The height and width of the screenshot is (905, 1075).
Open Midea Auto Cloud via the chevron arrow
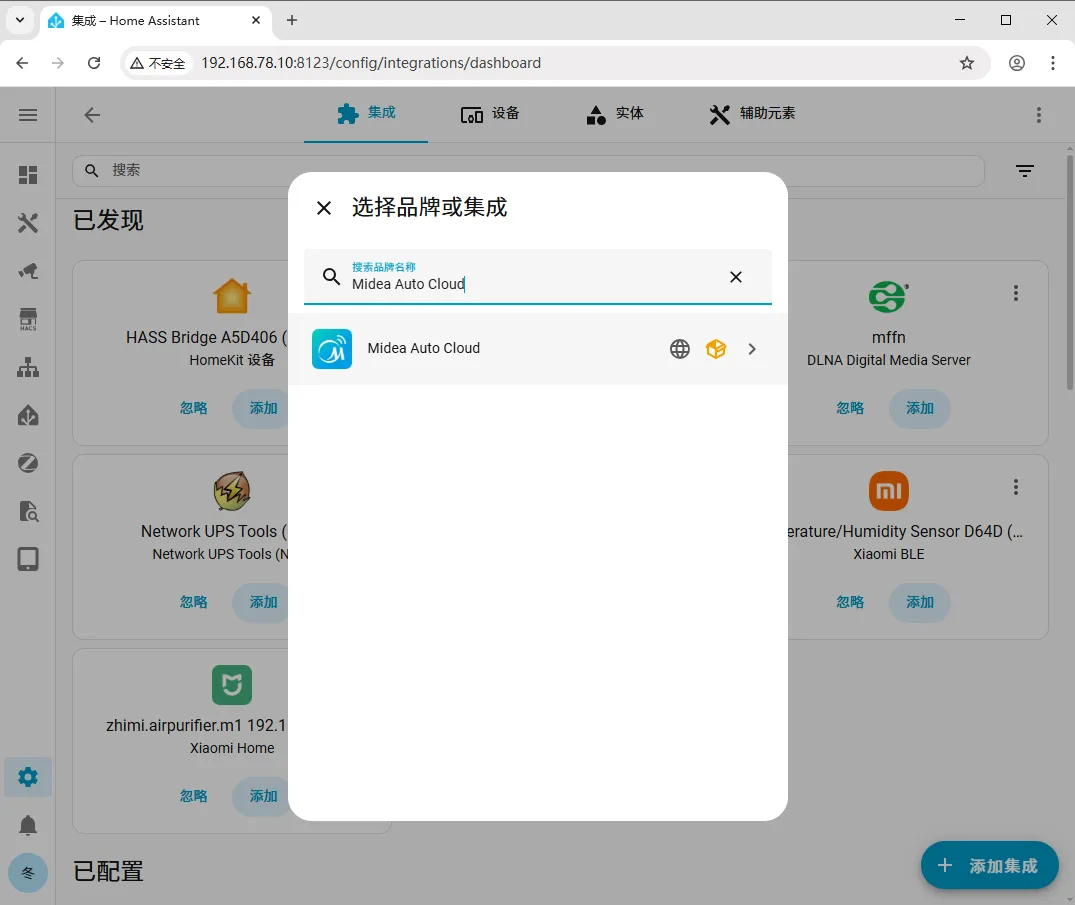tap(752, 349)
